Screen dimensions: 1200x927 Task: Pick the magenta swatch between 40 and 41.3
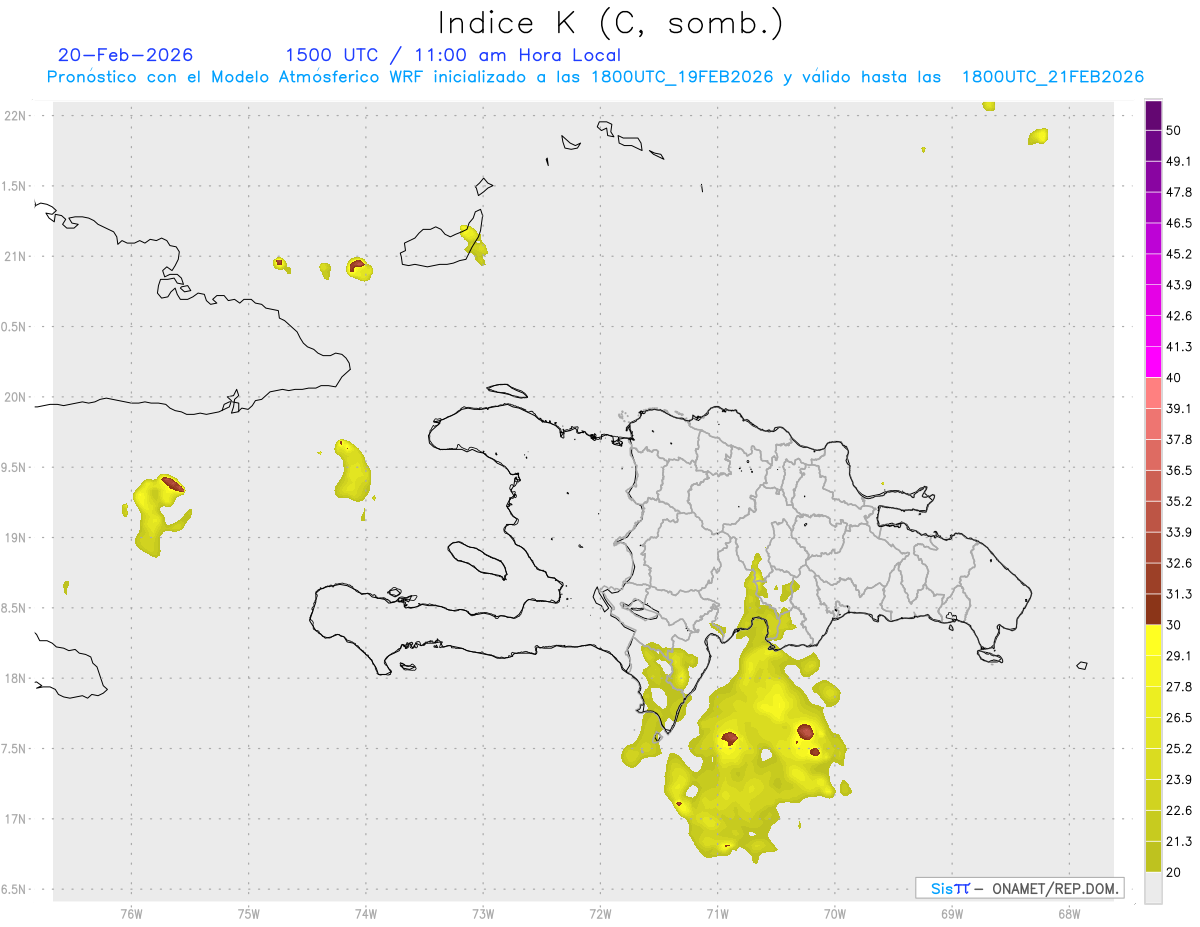coord(1153,362)
